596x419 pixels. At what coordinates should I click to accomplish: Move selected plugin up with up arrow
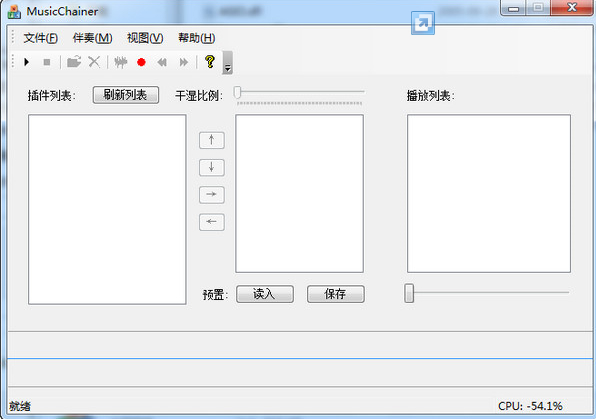[212, 140]
